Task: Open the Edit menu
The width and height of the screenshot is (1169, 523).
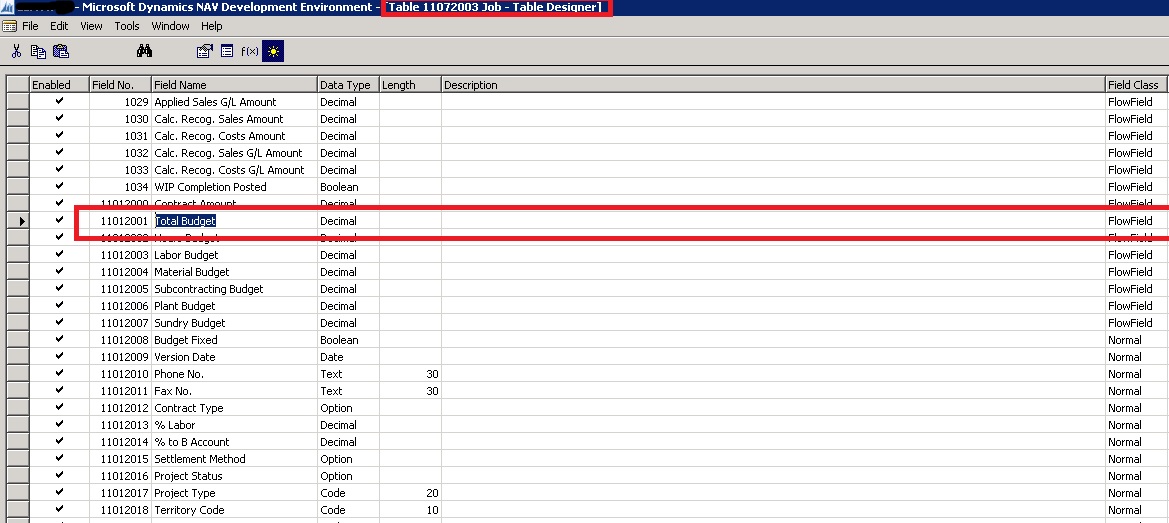Action: coord(59,26)
